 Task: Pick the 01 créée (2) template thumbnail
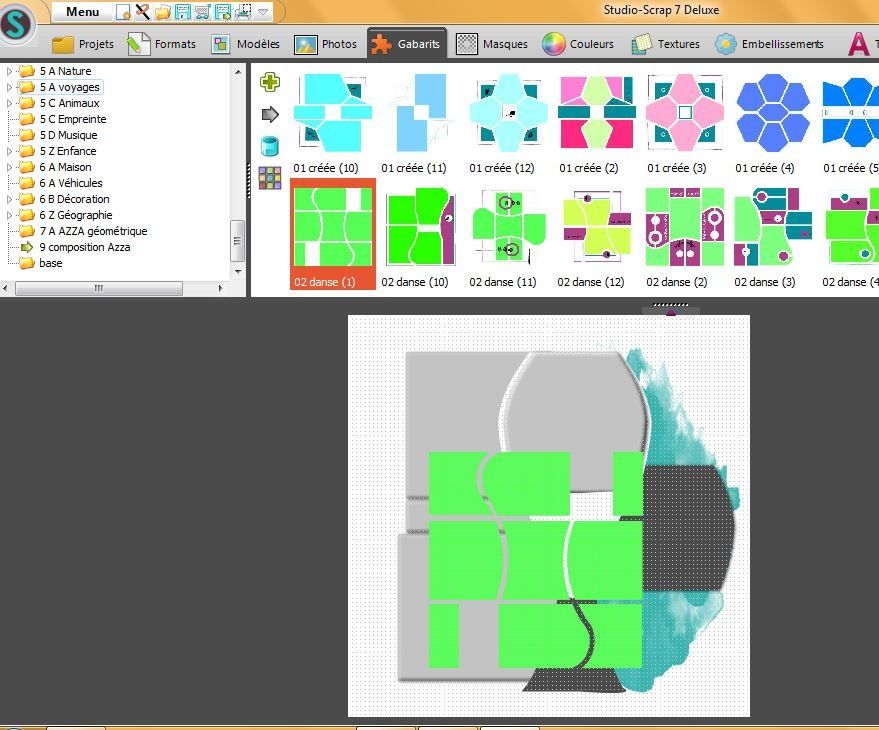click(x=596, y=113)
